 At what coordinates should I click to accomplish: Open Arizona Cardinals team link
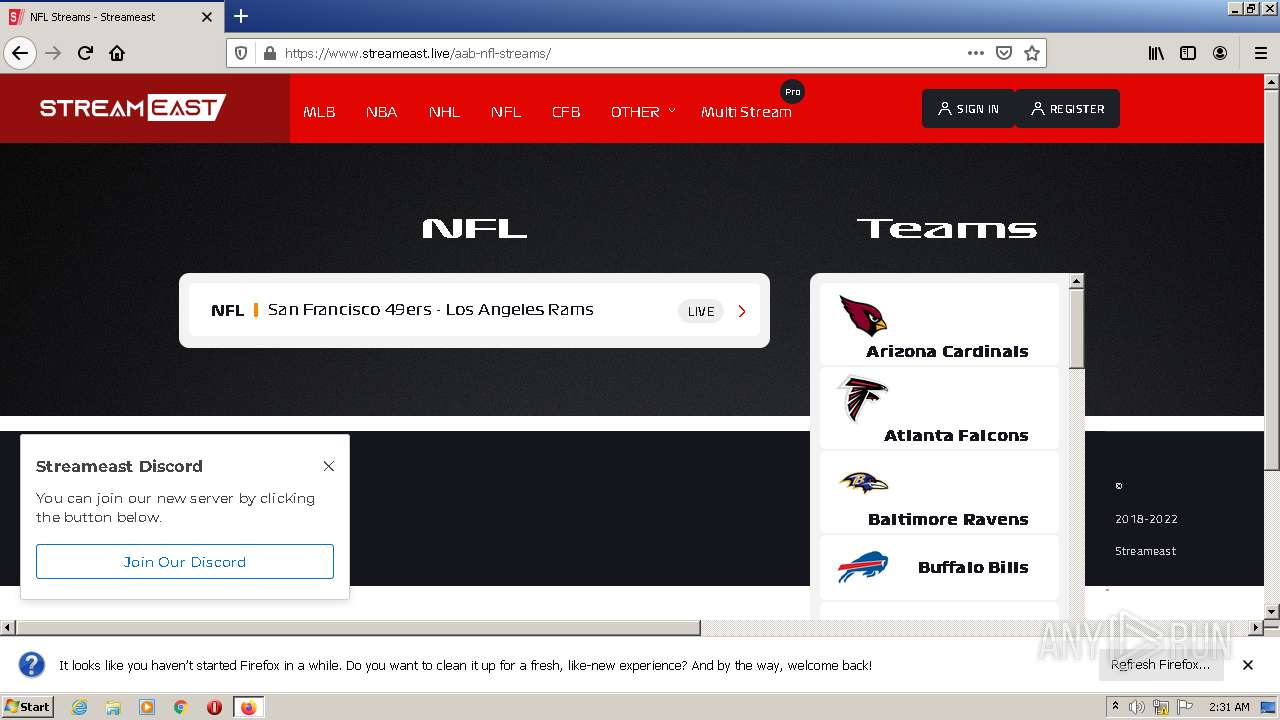[947, 352]
